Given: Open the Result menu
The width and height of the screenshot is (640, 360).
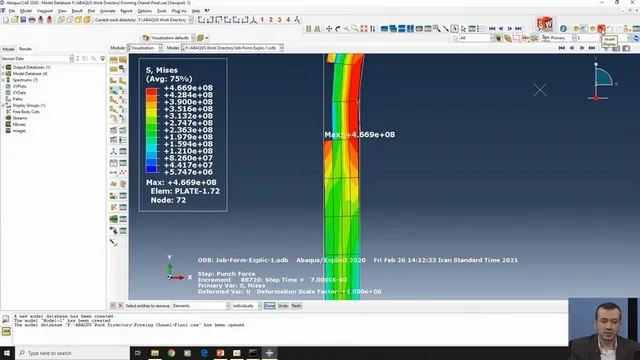Looking at the screenshot, I should pyautogui.click(x=77, y=11).
